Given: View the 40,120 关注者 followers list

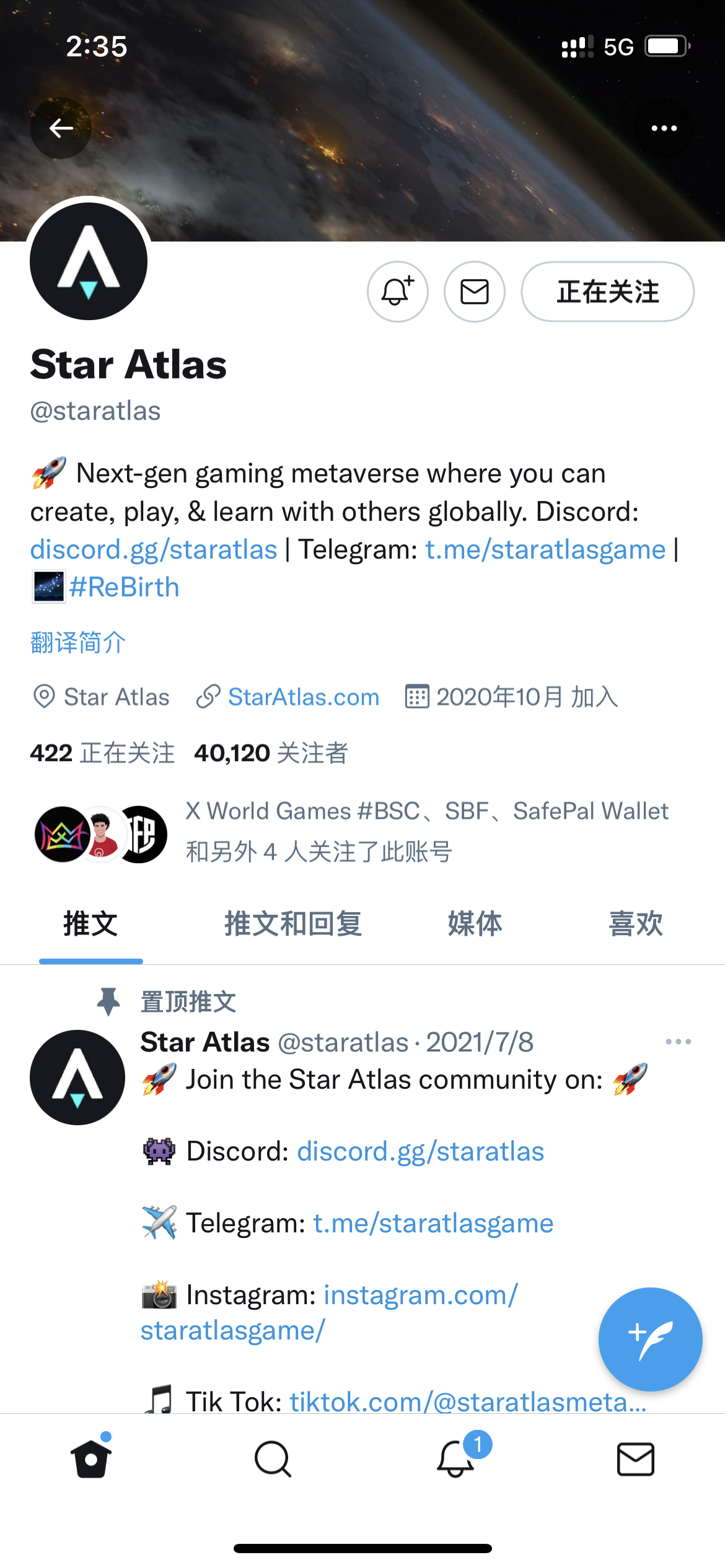Looking at the screenshot, I should [271, 753].
